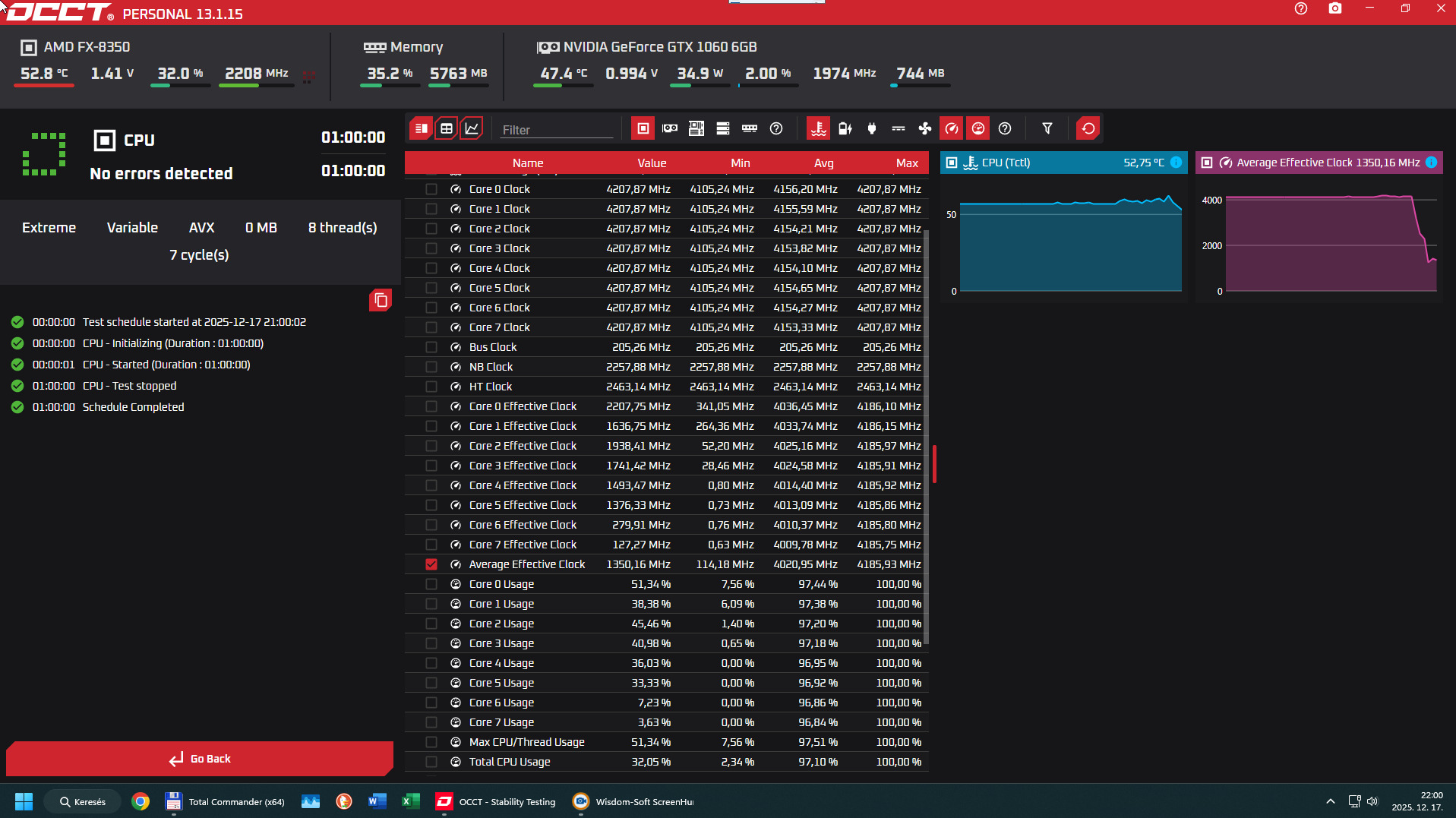This screenshot has height=818, width=1456.
Task: Toggle the fan sensor type filter
Action: [x=925, y=128]
